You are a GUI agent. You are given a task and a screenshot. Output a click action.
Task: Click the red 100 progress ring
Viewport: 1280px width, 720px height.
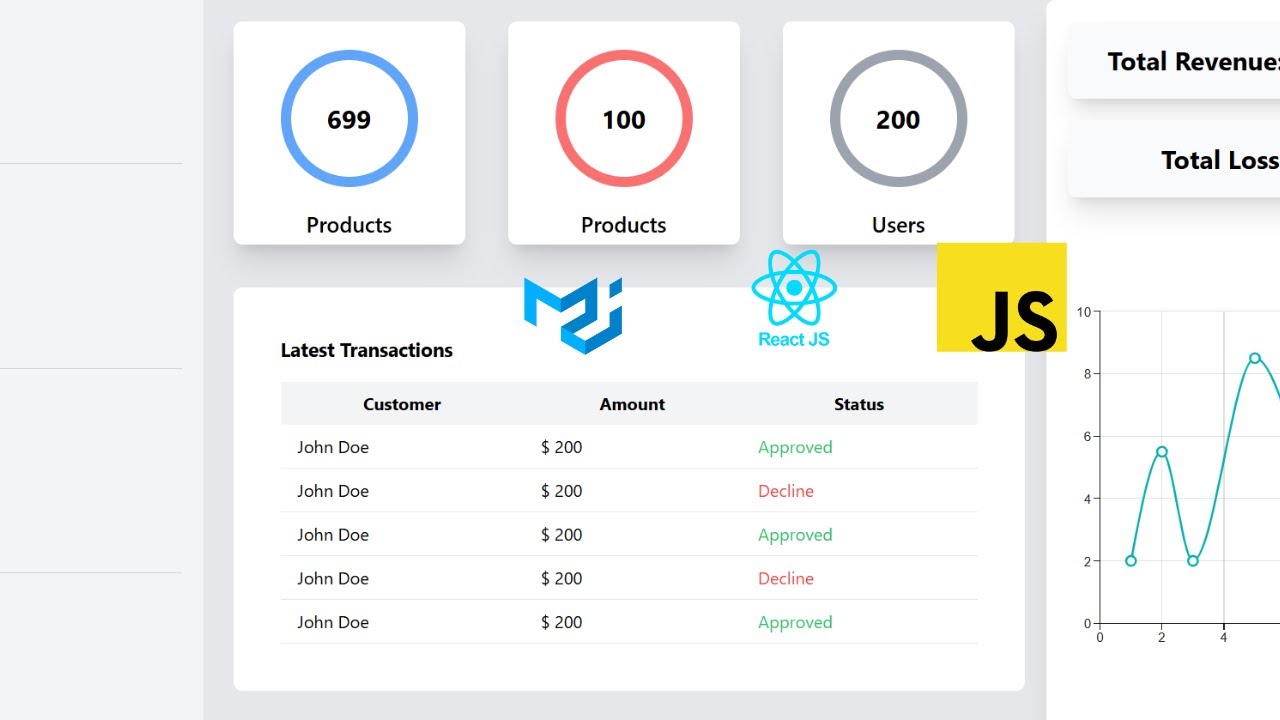pos(624,119)
